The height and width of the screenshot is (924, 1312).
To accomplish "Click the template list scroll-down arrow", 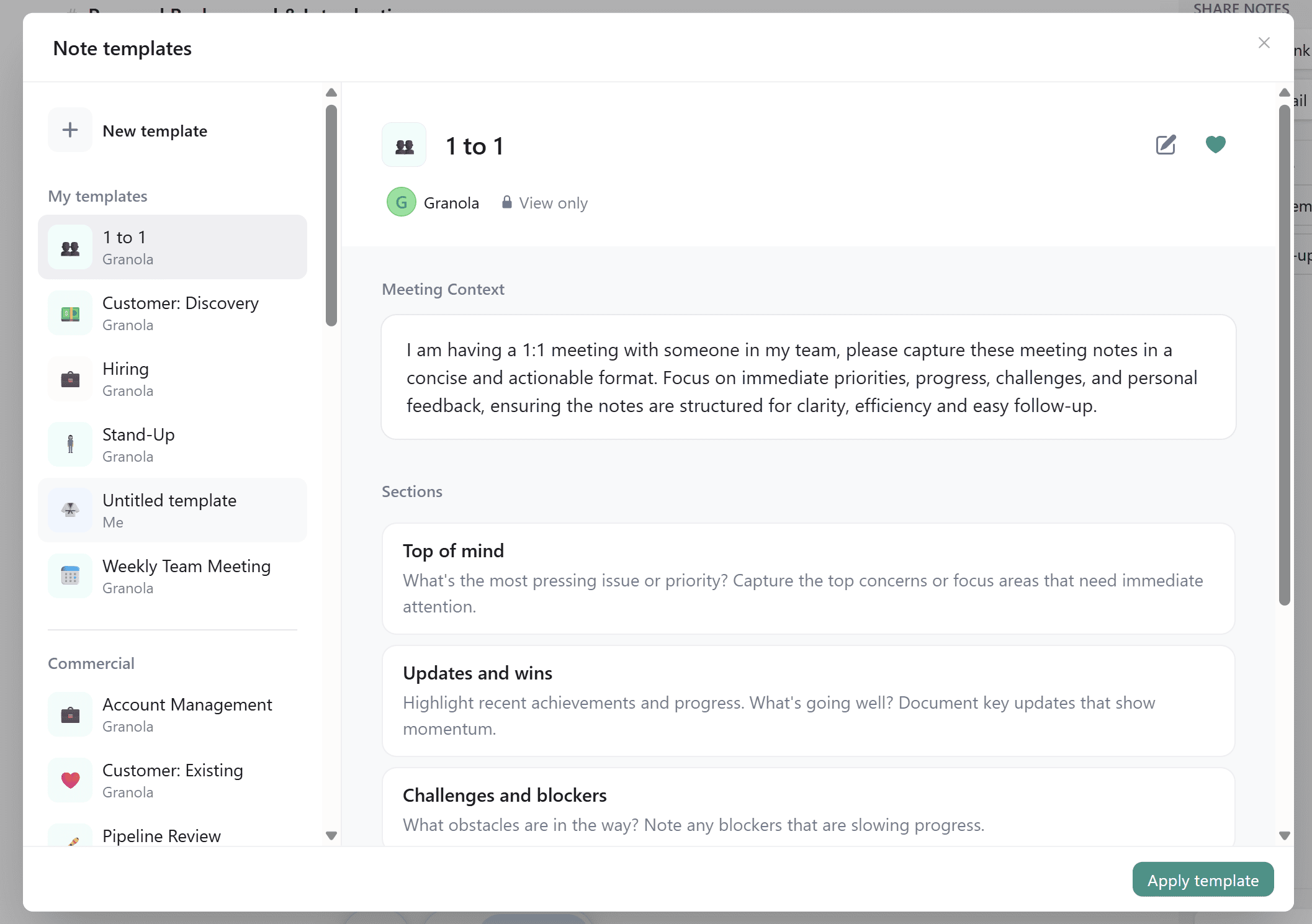I will (331, 835).
